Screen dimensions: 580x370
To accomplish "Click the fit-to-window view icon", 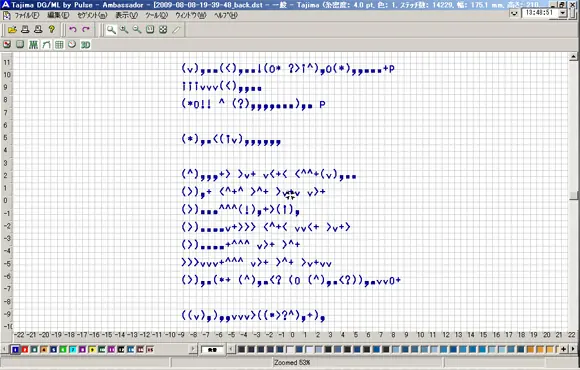I will pyautogui.click(x=163, y=30).
